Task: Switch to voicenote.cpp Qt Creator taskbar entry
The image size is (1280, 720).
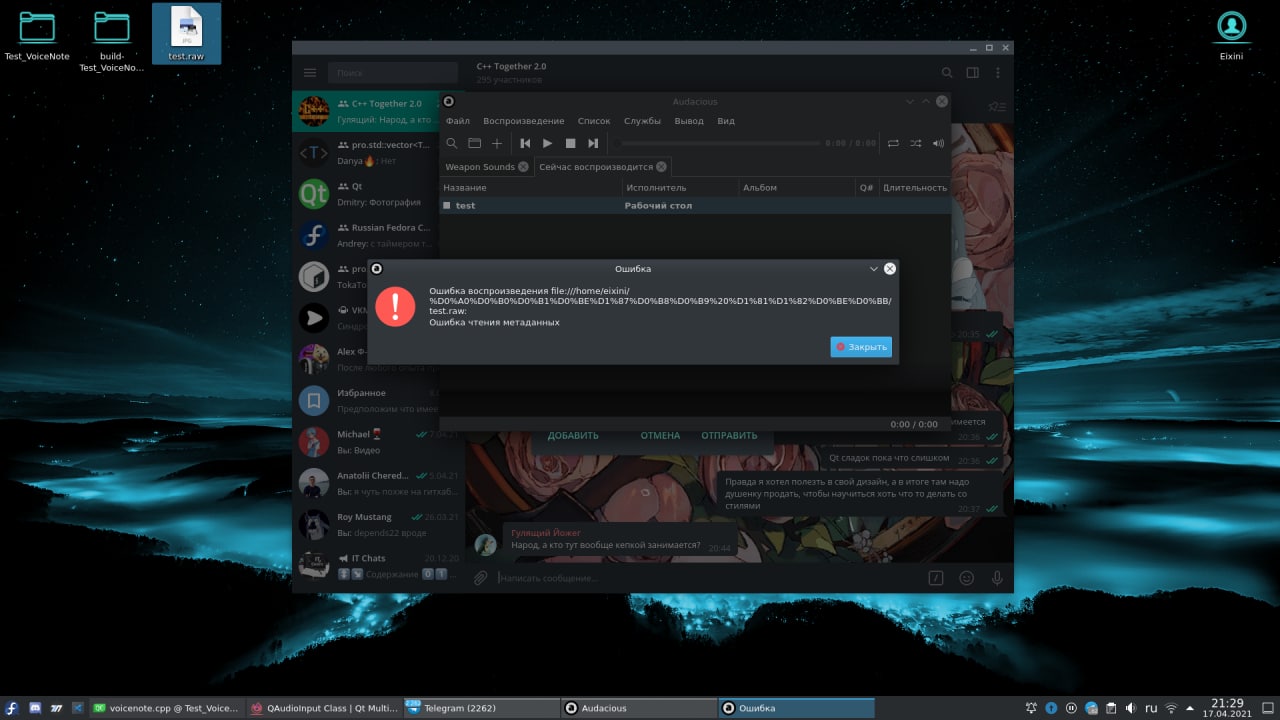Action: click(x=166, y=708)
